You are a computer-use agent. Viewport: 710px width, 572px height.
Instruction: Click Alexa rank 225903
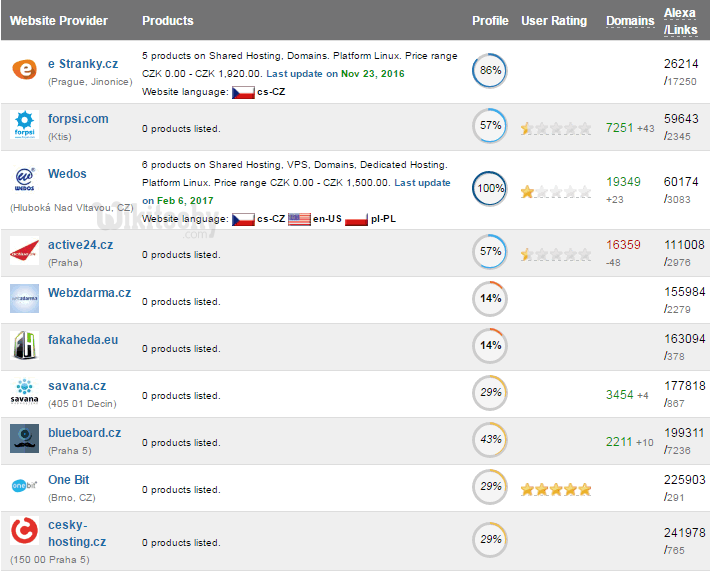685,480
